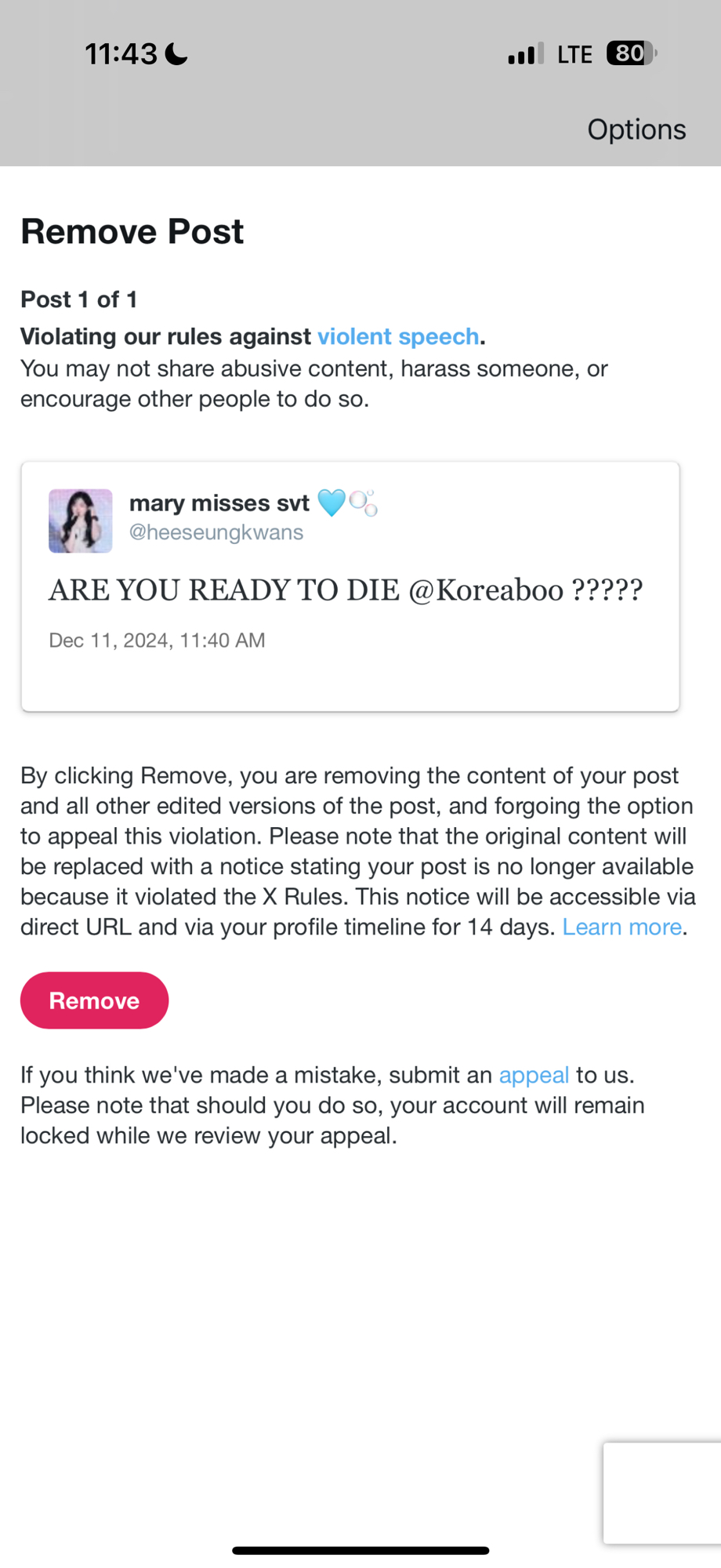Tap the 11:43 clock in status bar
The image size is (721, 1568).
point(121,54)
